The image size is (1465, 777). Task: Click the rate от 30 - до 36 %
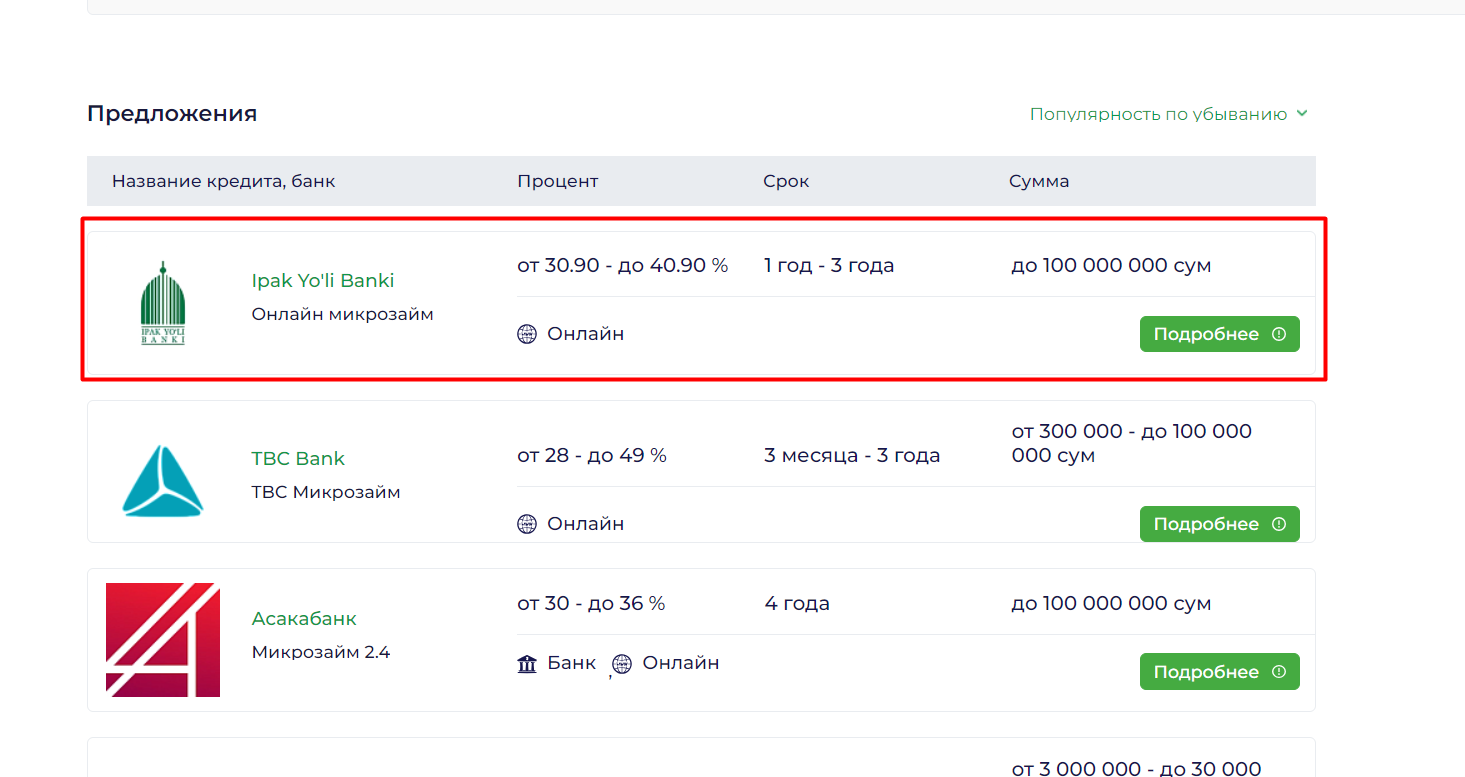591,604
